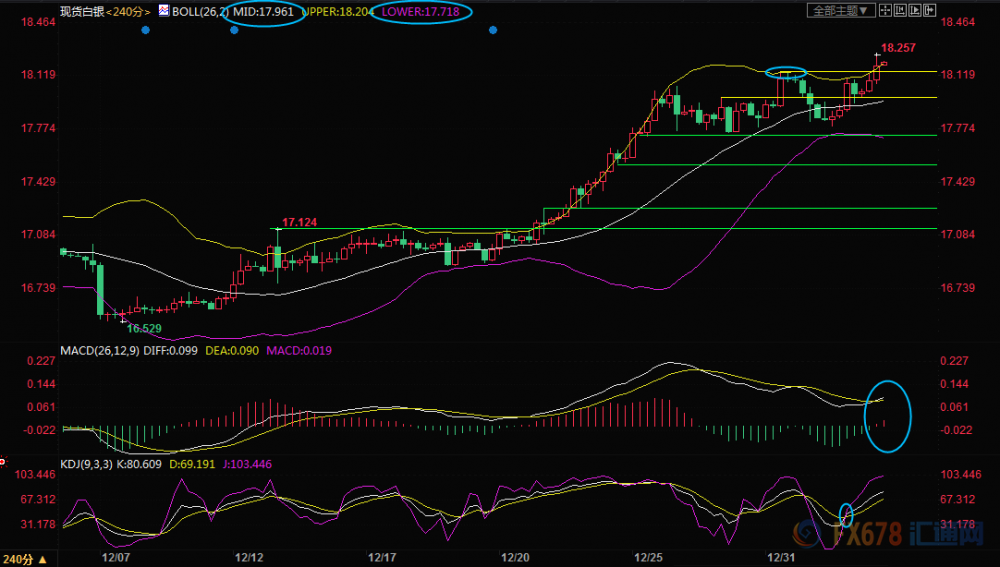Viewport: 1000px width, 567px height.
Task: Click the 16.529 low price label
Action: tap(144, 329)
